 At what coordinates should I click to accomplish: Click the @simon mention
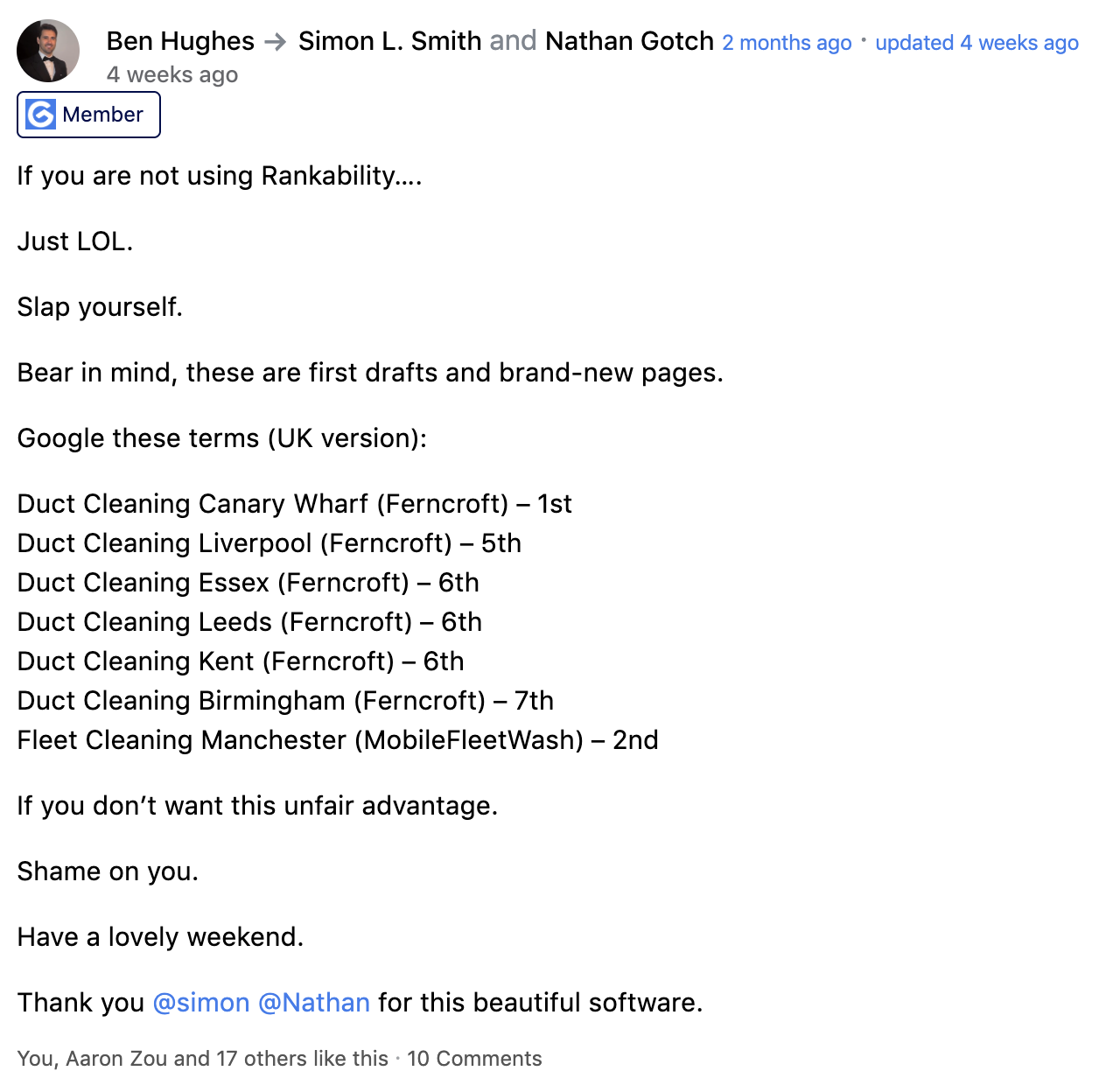coord(201,1003)
